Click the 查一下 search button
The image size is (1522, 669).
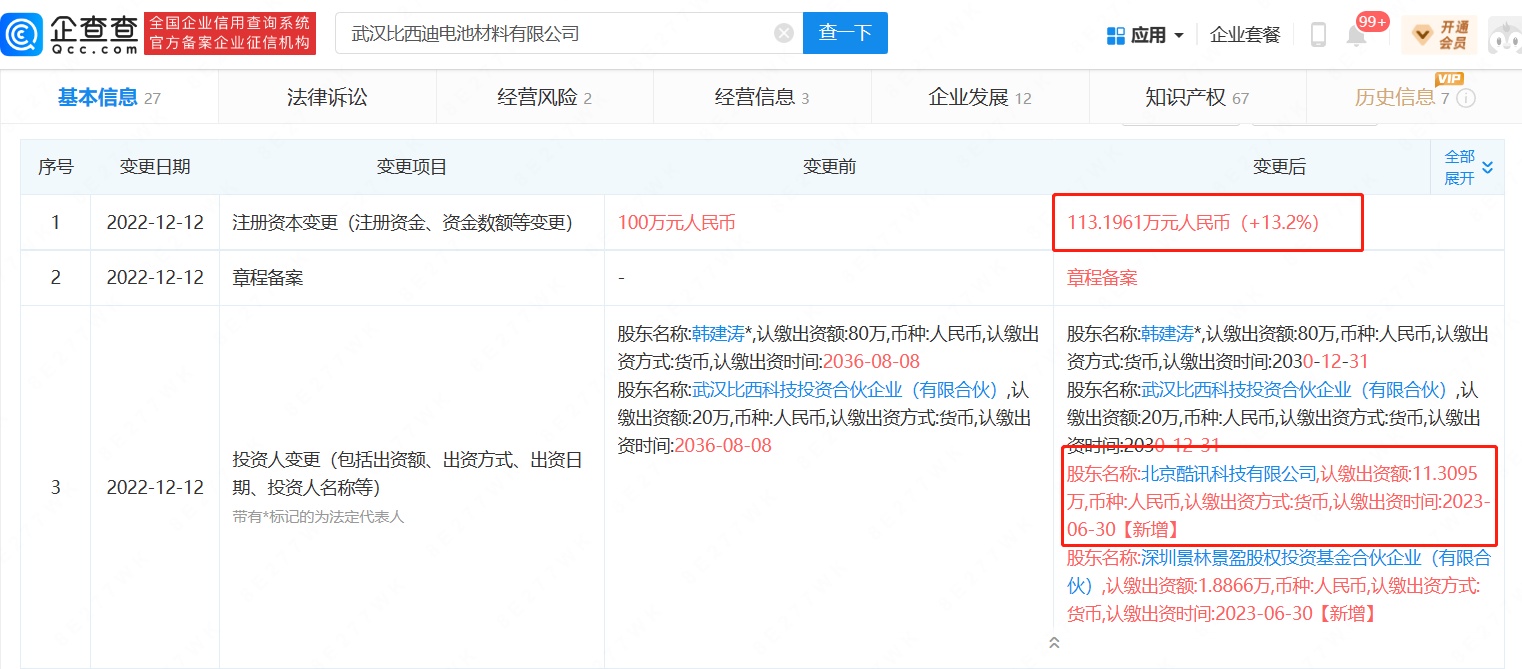845,33
